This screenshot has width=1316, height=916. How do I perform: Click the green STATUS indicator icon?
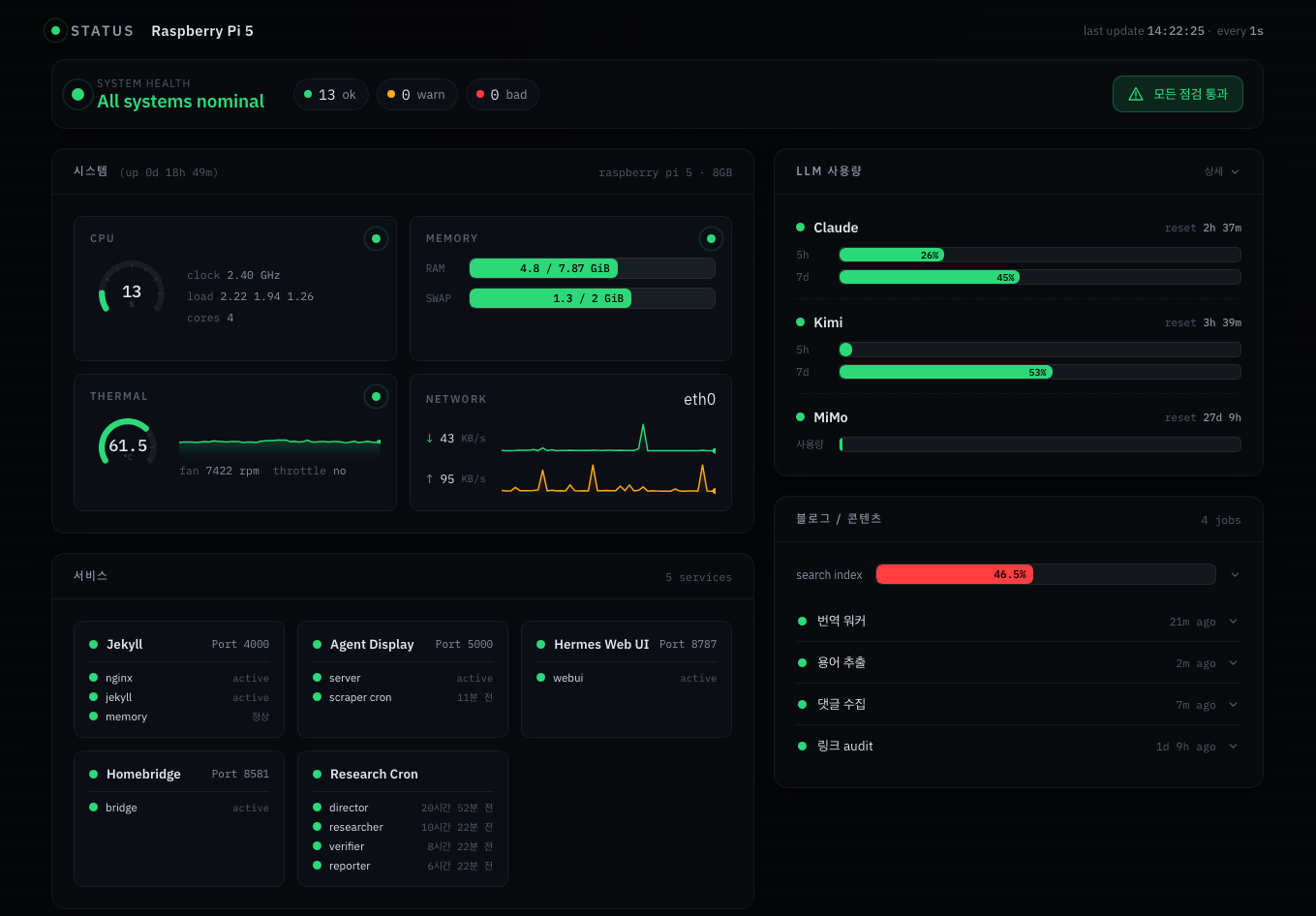(55, 31)
